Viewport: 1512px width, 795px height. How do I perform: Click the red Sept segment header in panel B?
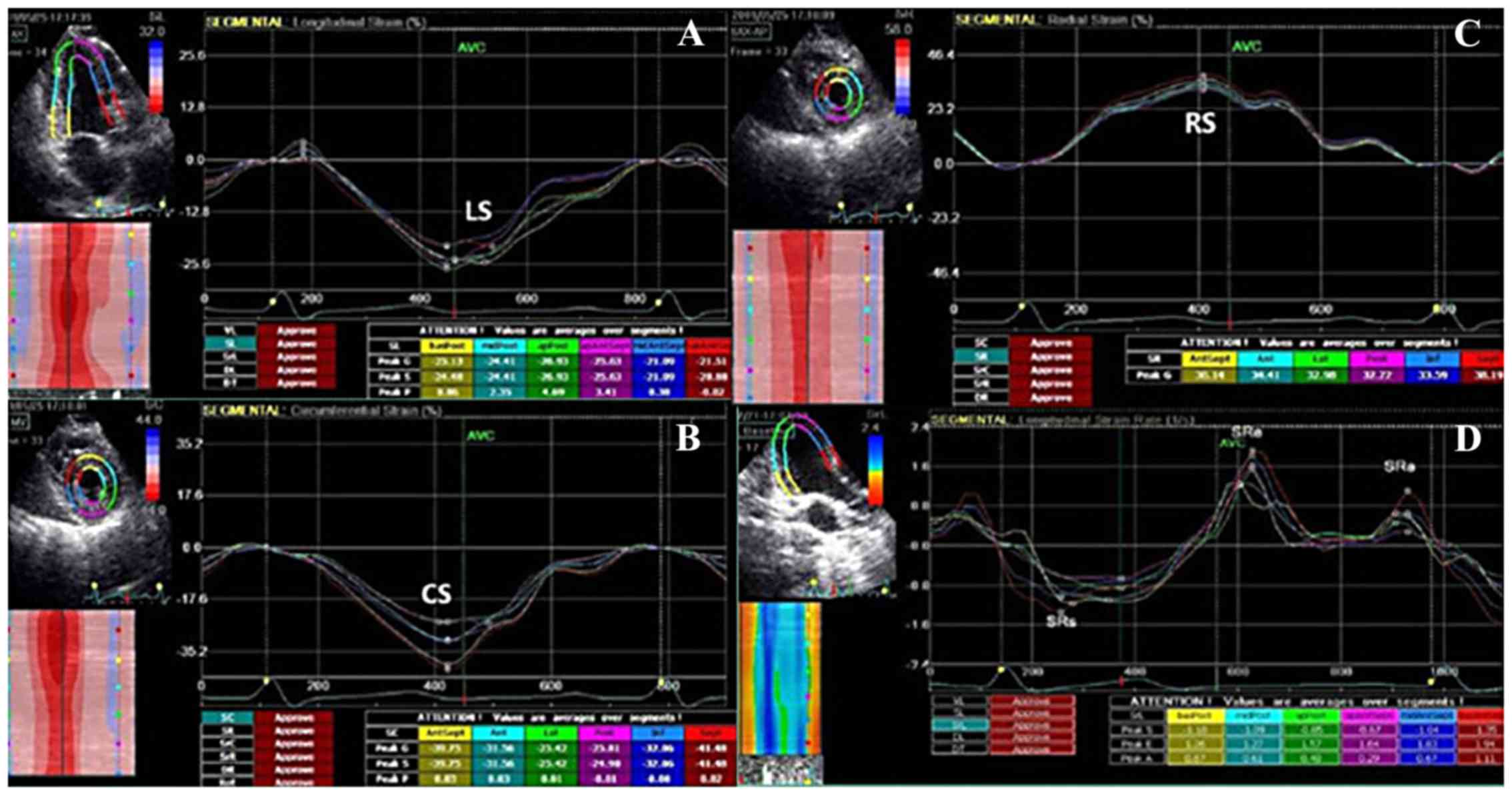709,733
